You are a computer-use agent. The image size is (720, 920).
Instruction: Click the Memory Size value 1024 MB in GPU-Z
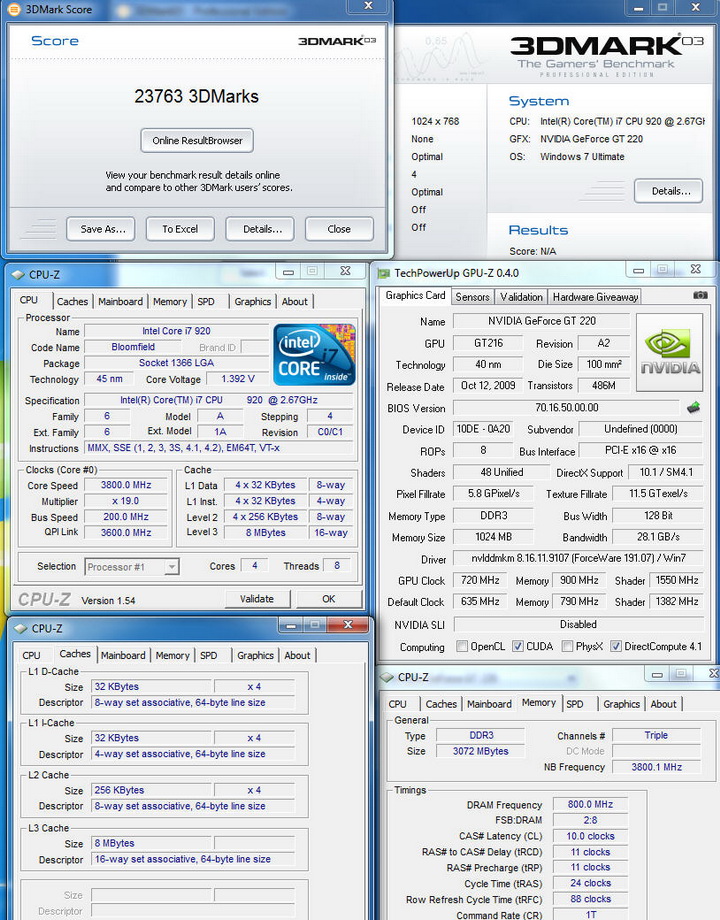click(493, 537)
